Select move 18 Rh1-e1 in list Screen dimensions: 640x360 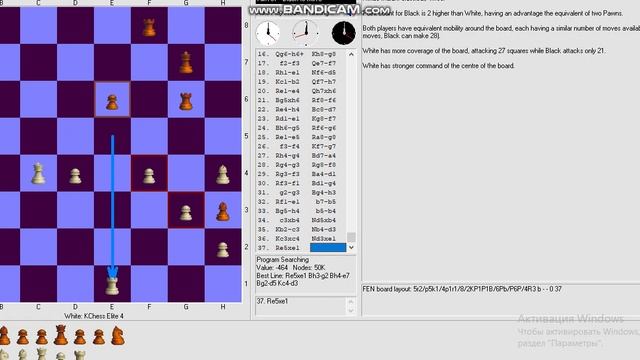(x=287, y=73)
